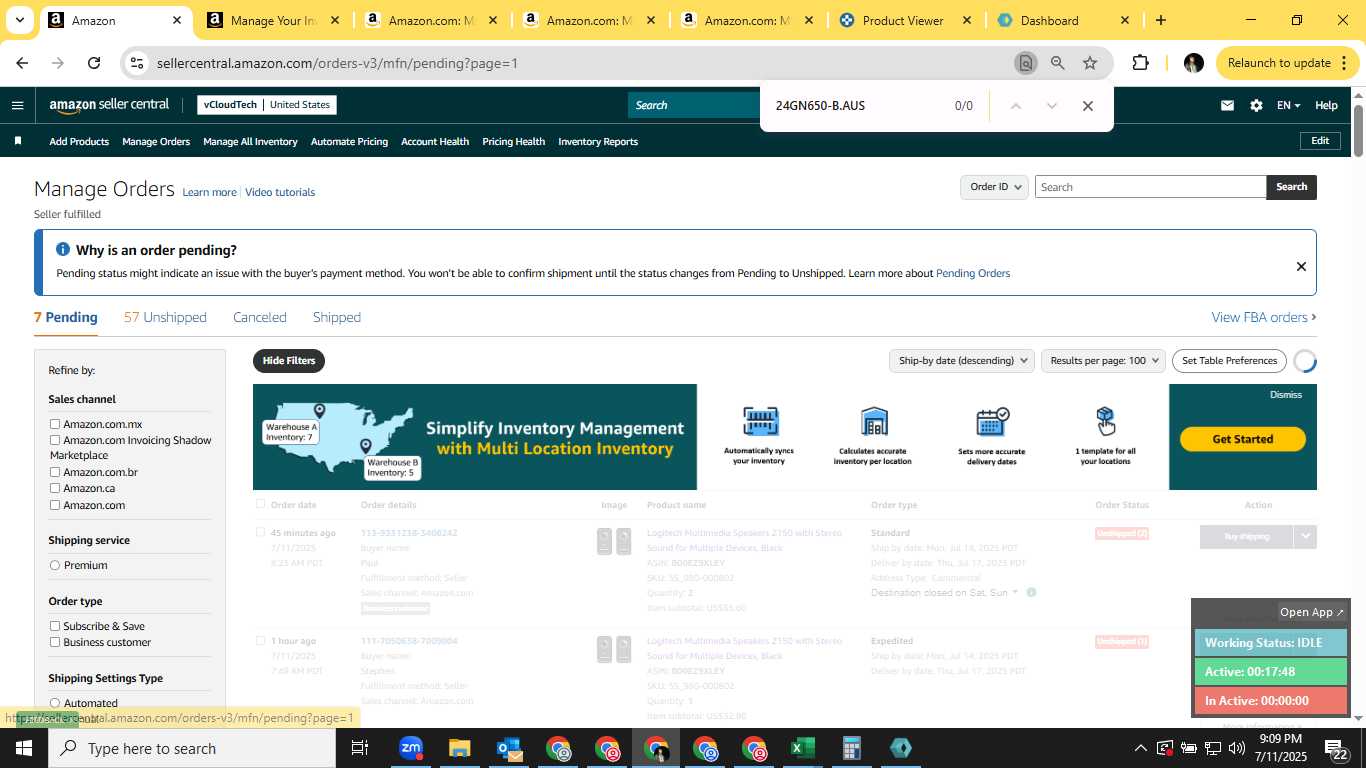
Task: Open the Pending Orders help link
Action: (x=973, y=273)
